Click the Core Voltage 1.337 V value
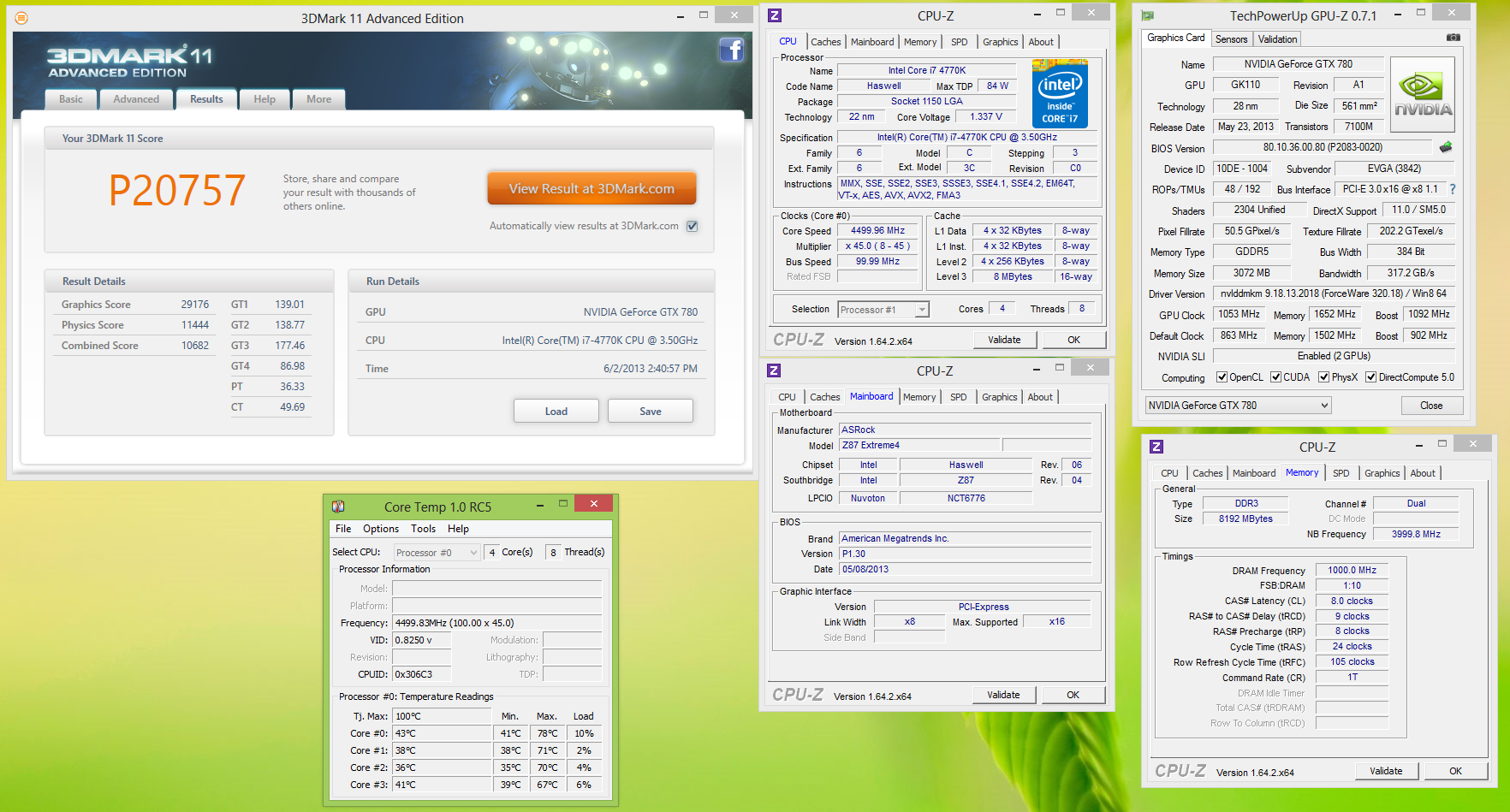The width and height of the screenshot is (1510, 812). (x=985, y=117)
